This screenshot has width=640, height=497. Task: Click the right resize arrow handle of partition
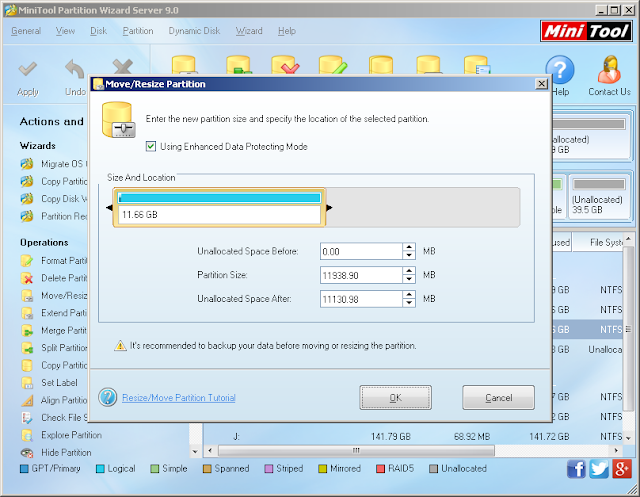pos(329,208)
